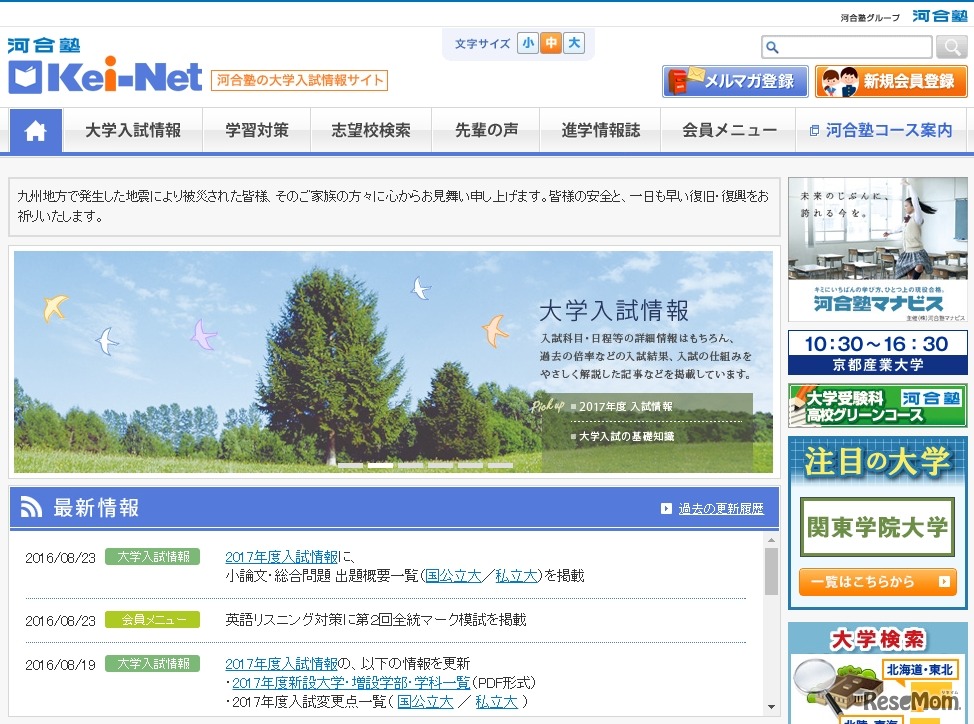Screen dimensions: 974x724
Task: Click the RSS icon beside 最新情報
Action: click(31, 508)
